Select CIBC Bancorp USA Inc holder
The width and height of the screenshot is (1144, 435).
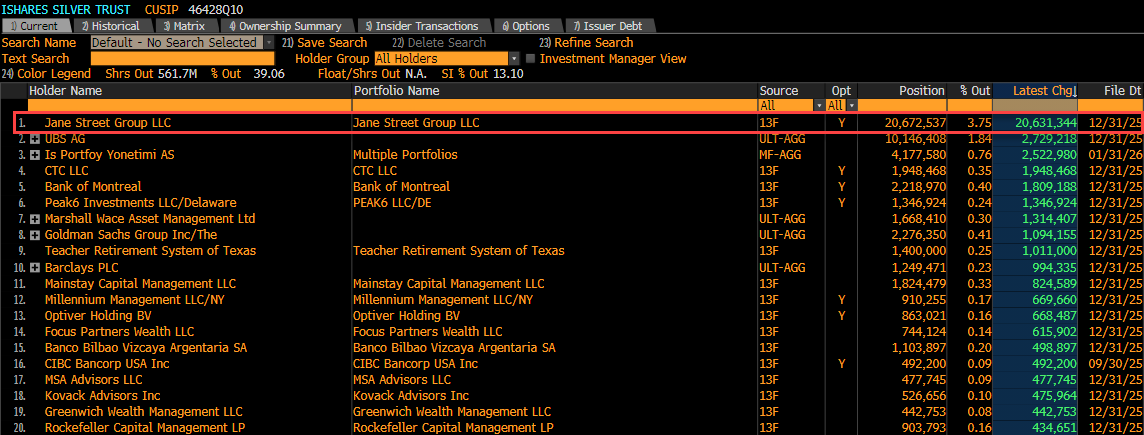coord(107,363)
